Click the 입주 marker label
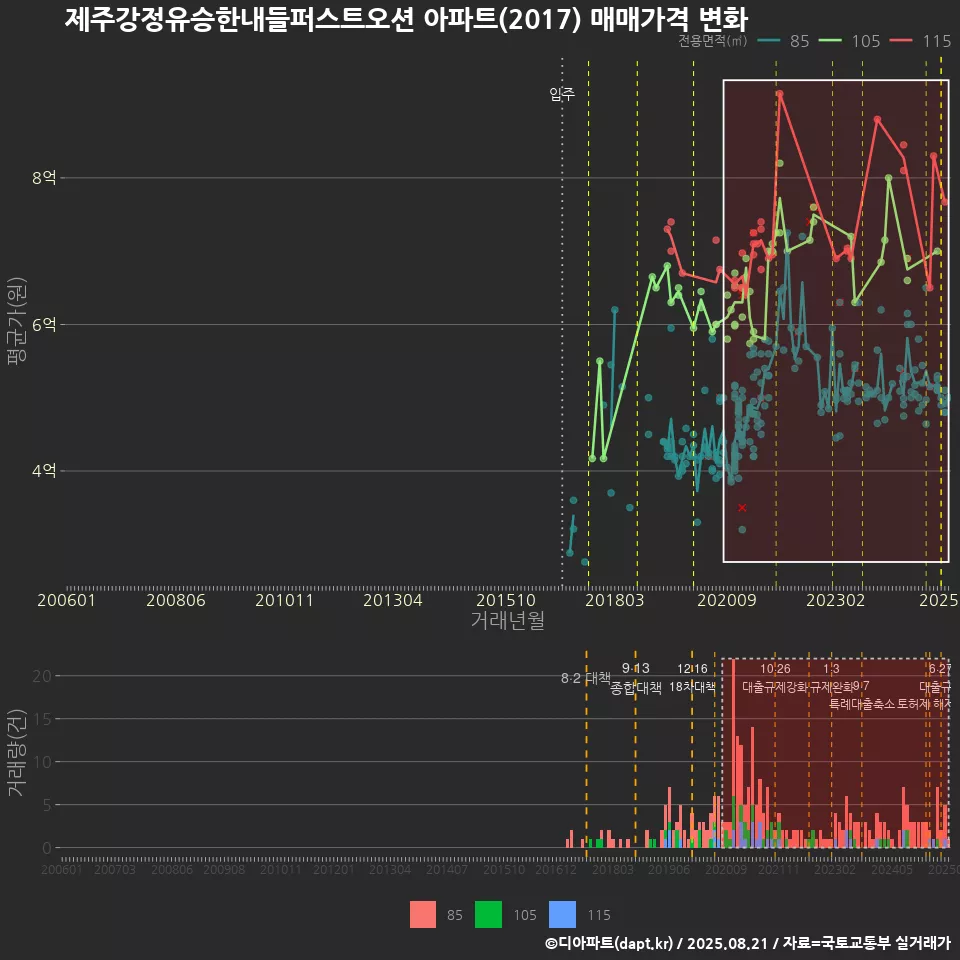The height and width of the screenshot is (960, 960). click(562, 94)
